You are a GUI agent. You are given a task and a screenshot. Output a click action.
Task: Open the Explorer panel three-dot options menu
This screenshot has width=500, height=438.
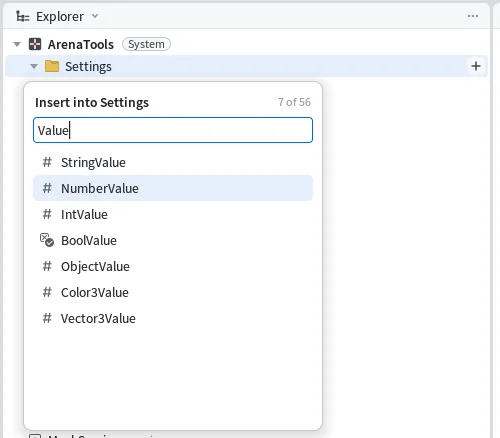pos(473,16)
